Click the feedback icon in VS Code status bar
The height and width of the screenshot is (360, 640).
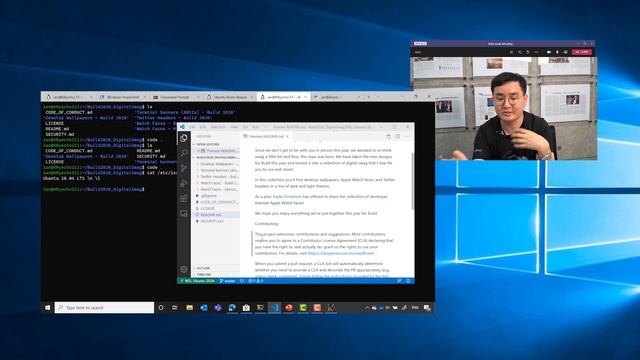399,281
